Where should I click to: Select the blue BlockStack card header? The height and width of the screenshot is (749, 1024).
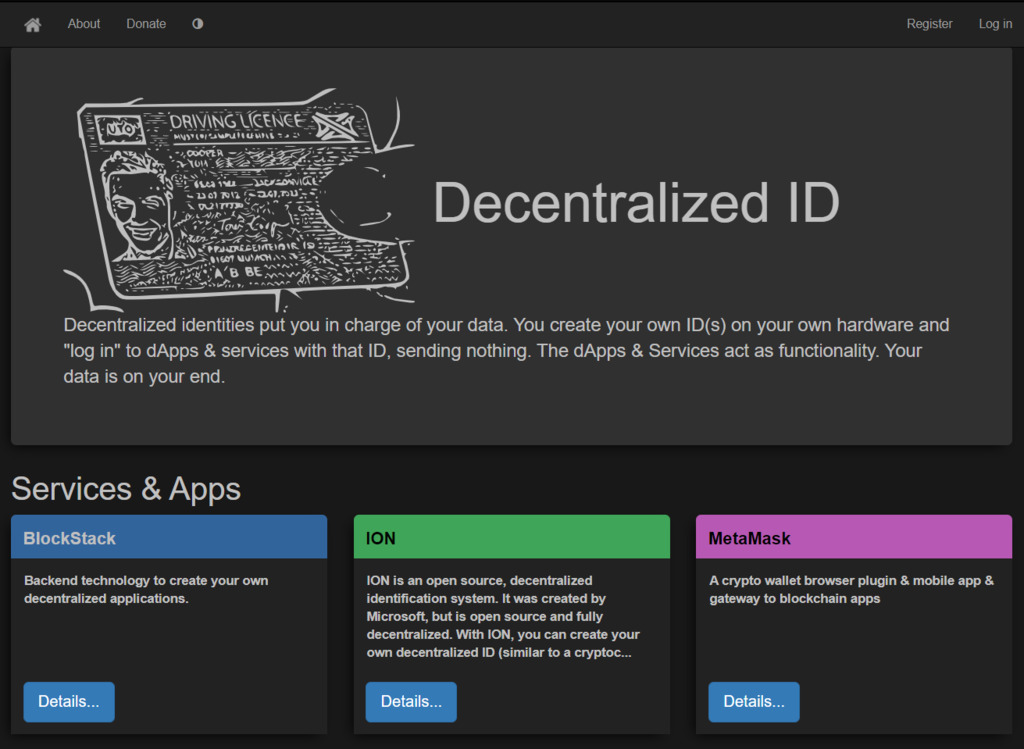point(169,538)
